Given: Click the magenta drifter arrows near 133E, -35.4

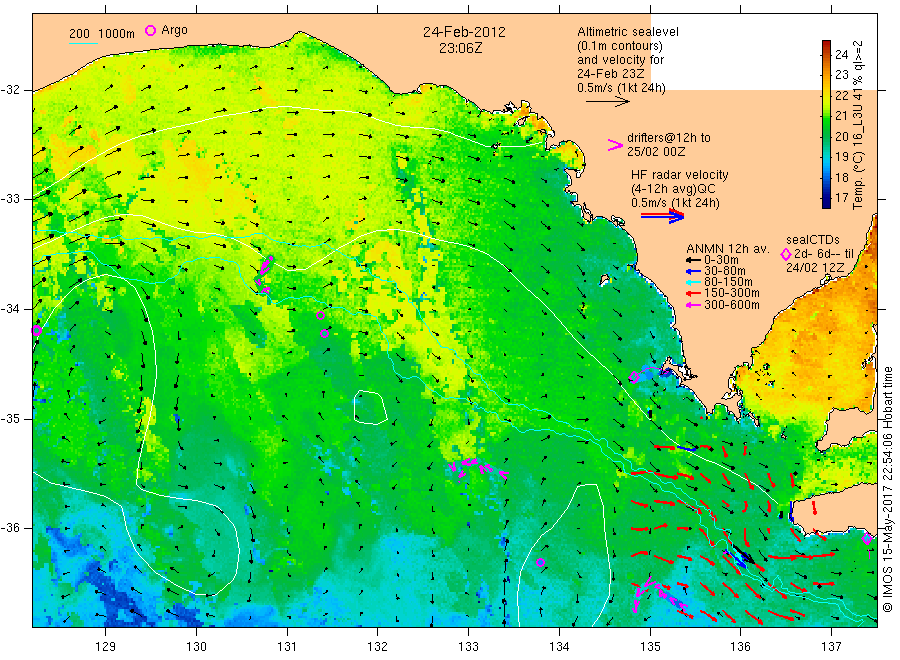Looking at the screenshot, I should (478, 468).
